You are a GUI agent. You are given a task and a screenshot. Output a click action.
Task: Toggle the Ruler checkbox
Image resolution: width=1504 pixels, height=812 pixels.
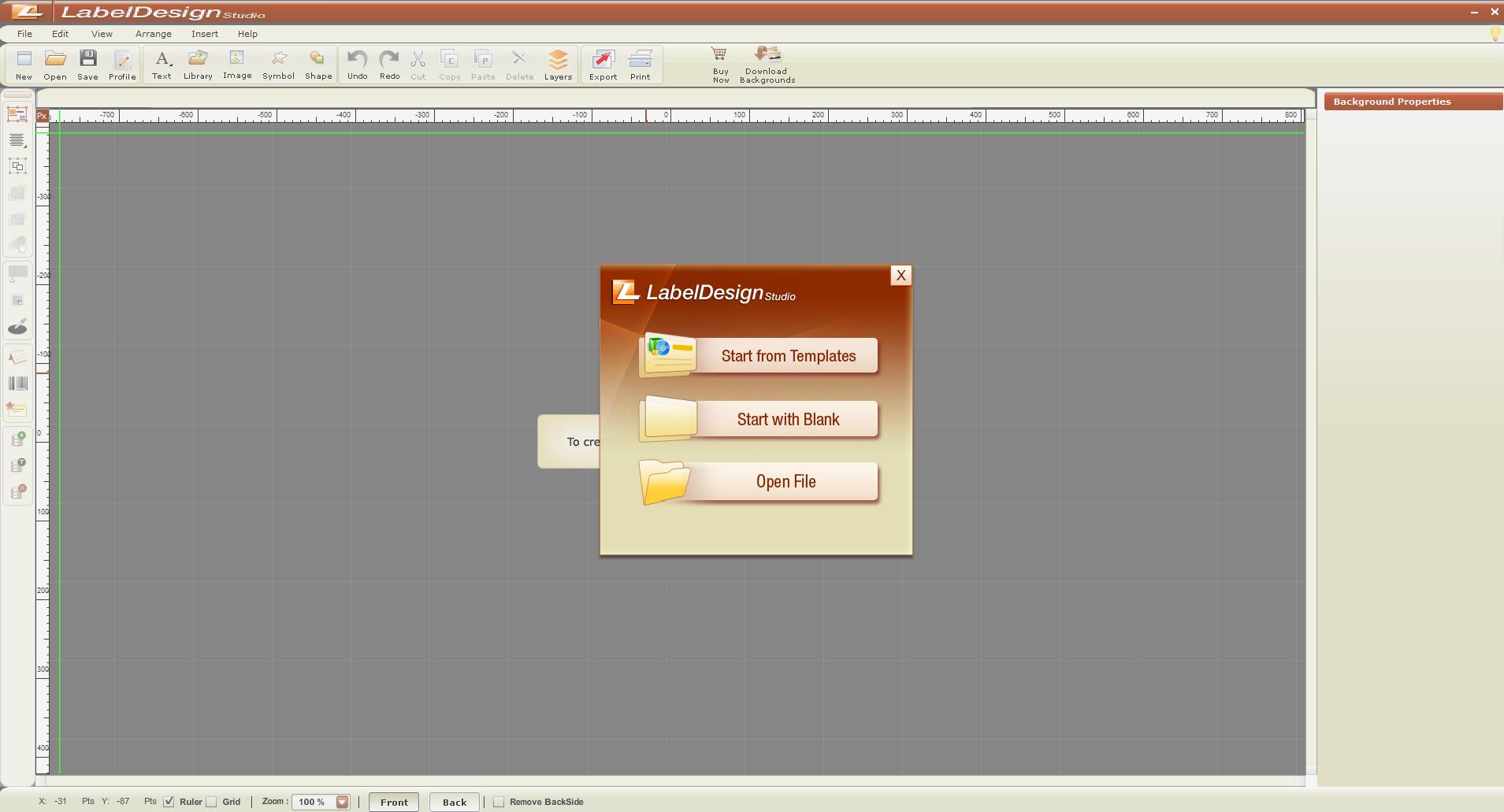169,802
